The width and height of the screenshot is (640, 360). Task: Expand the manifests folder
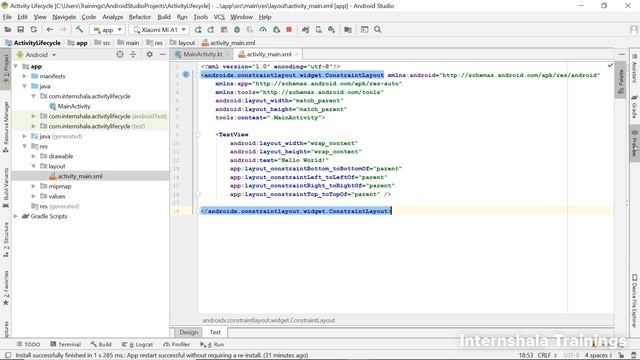(x=24, y=76)
